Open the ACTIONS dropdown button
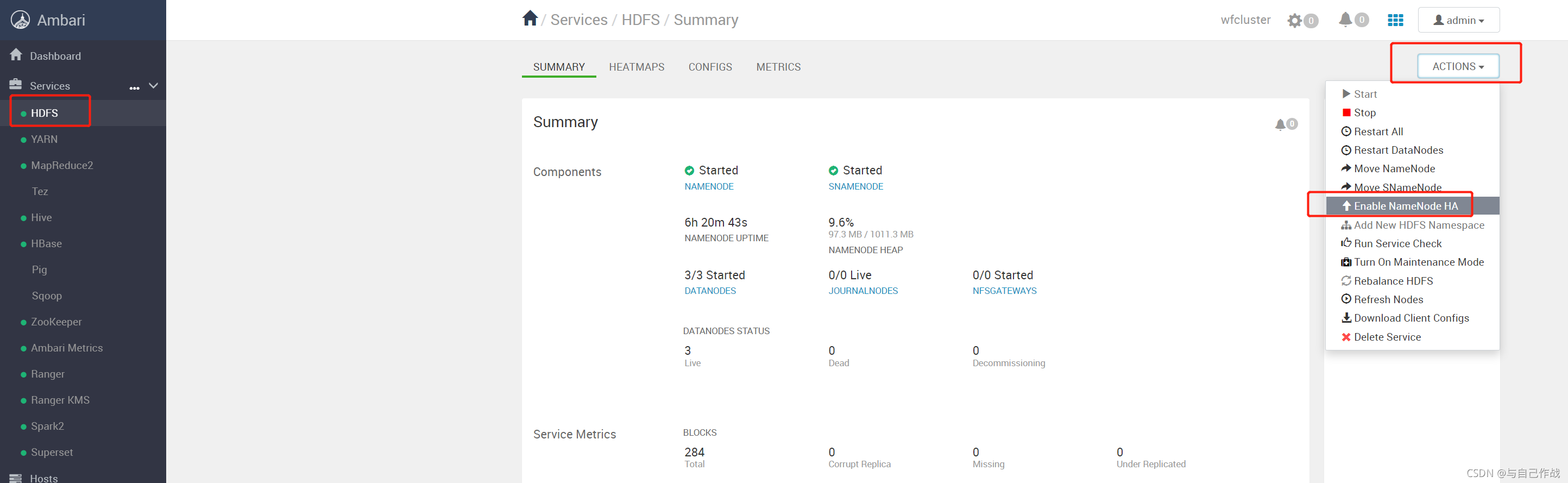Viewport: 1568px width, 483px height. [x=1457, y=66]
